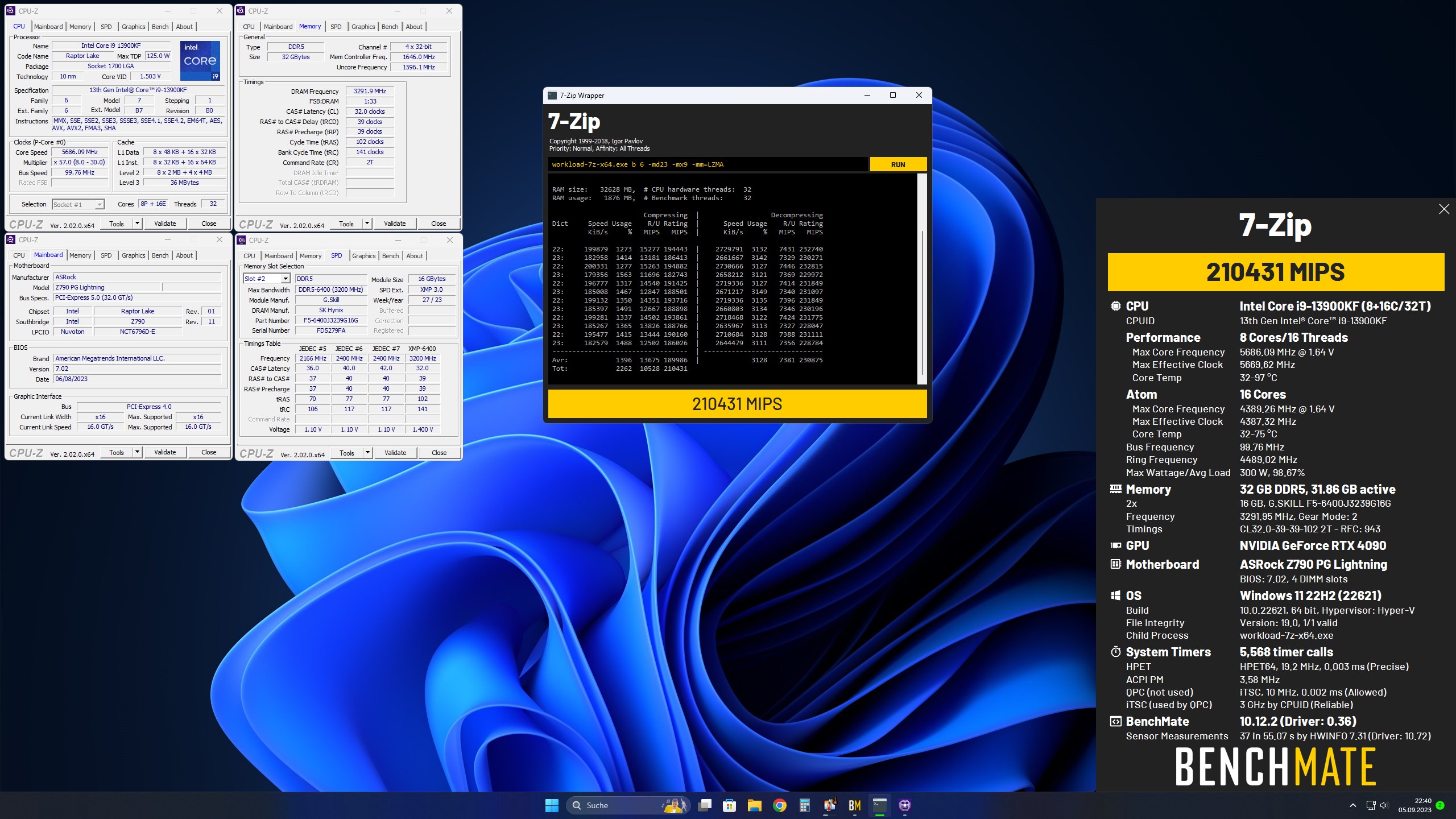The height and width of the screenshot is (819, 1456).
Task: Open Google Chrome from the taskbar
Action: pos(779,805)
